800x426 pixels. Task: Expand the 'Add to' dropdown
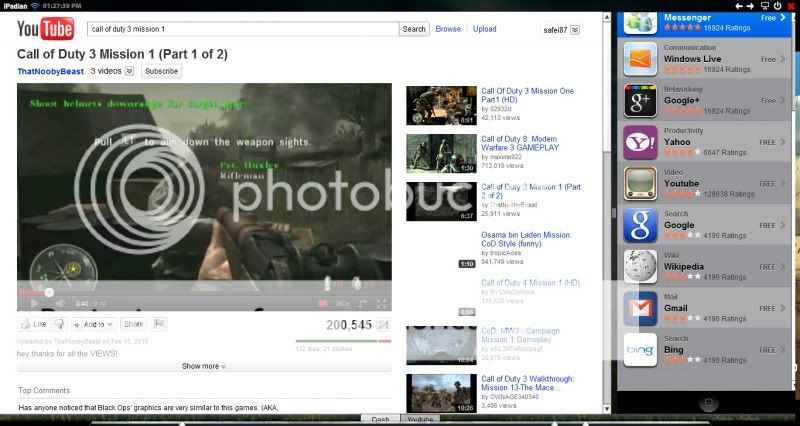[x=95, y=324]
